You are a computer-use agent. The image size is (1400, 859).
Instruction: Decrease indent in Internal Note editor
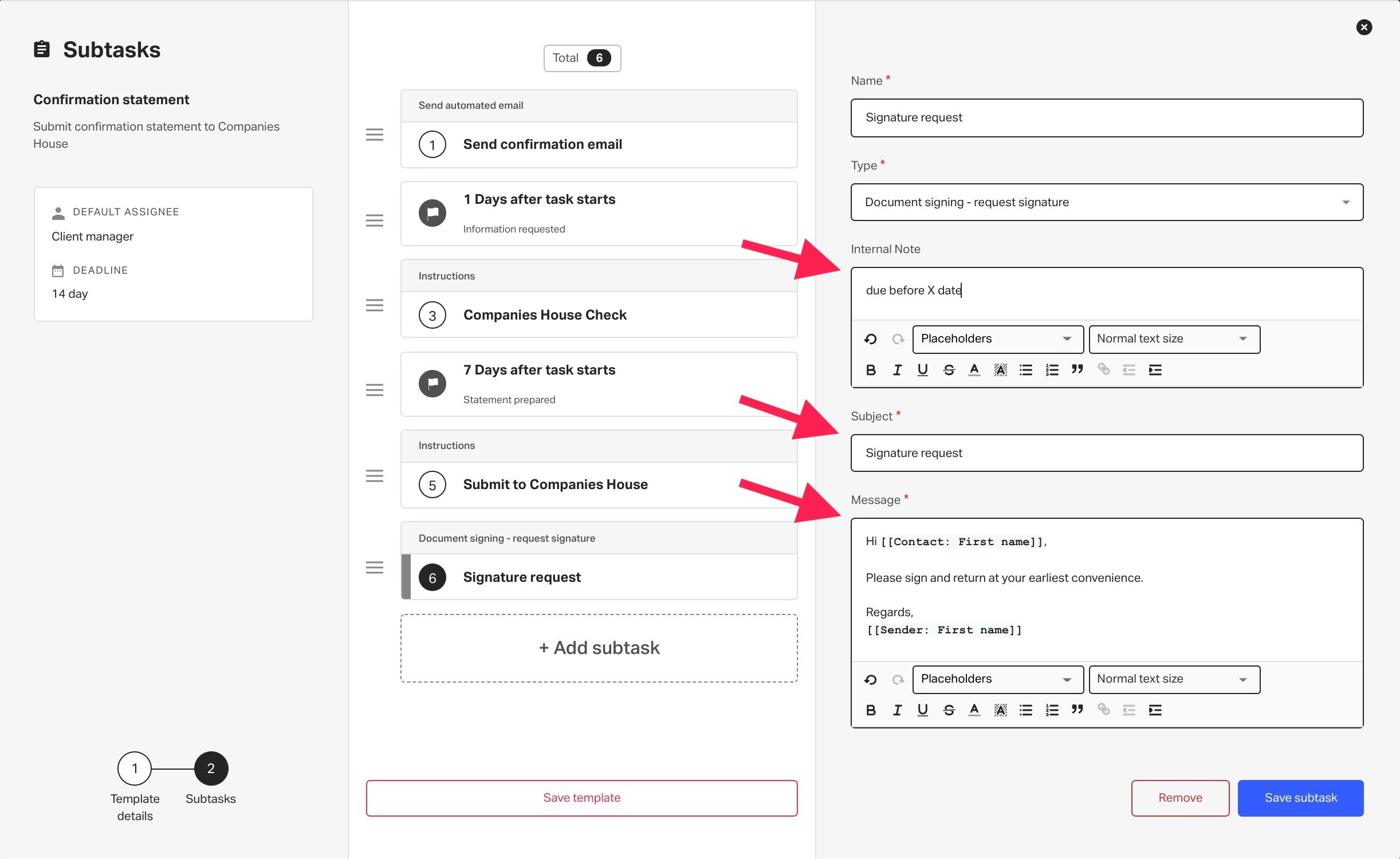[1128, 370]
